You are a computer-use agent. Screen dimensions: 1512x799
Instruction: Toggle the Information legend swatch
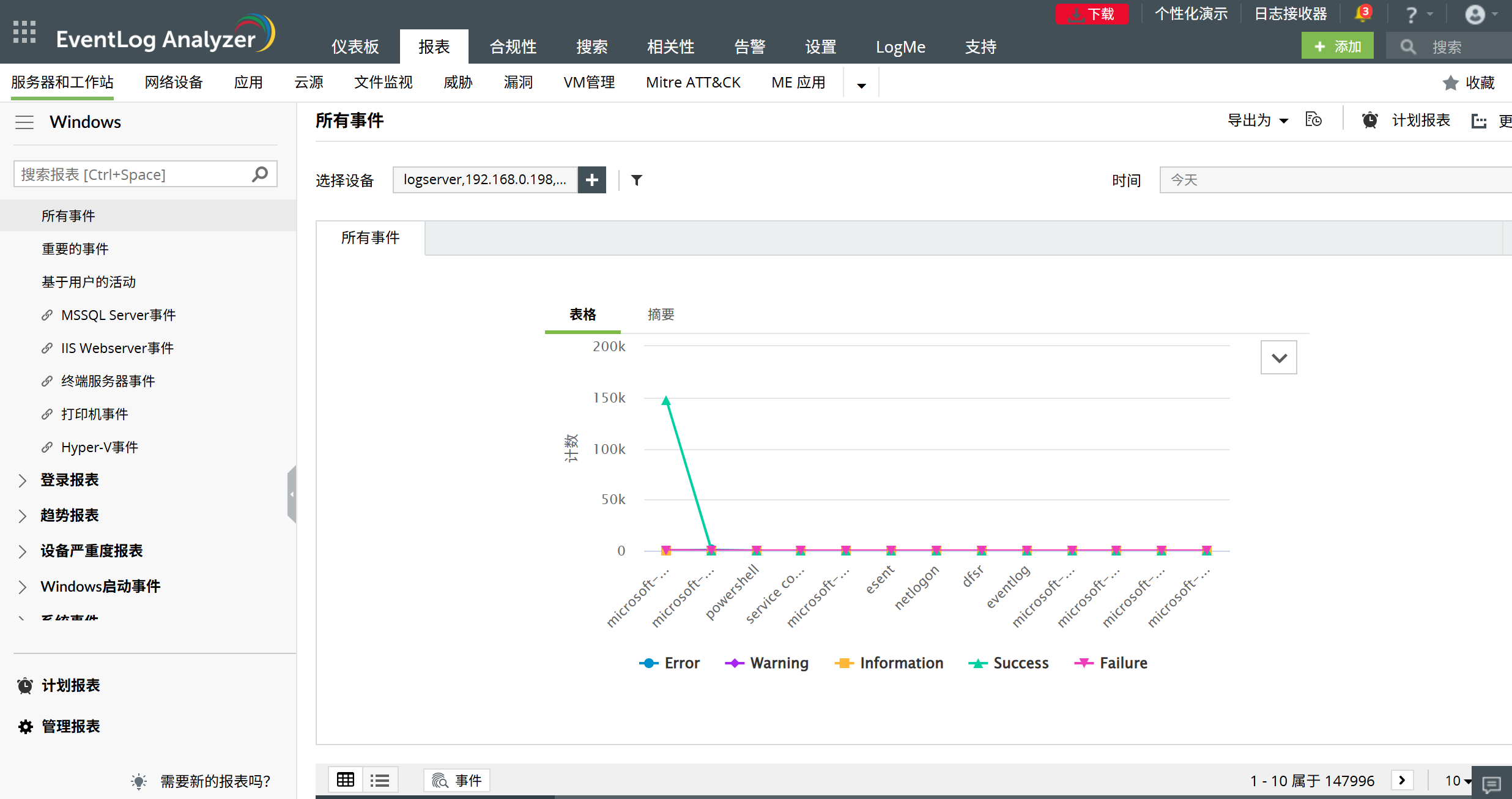point(844,663)
